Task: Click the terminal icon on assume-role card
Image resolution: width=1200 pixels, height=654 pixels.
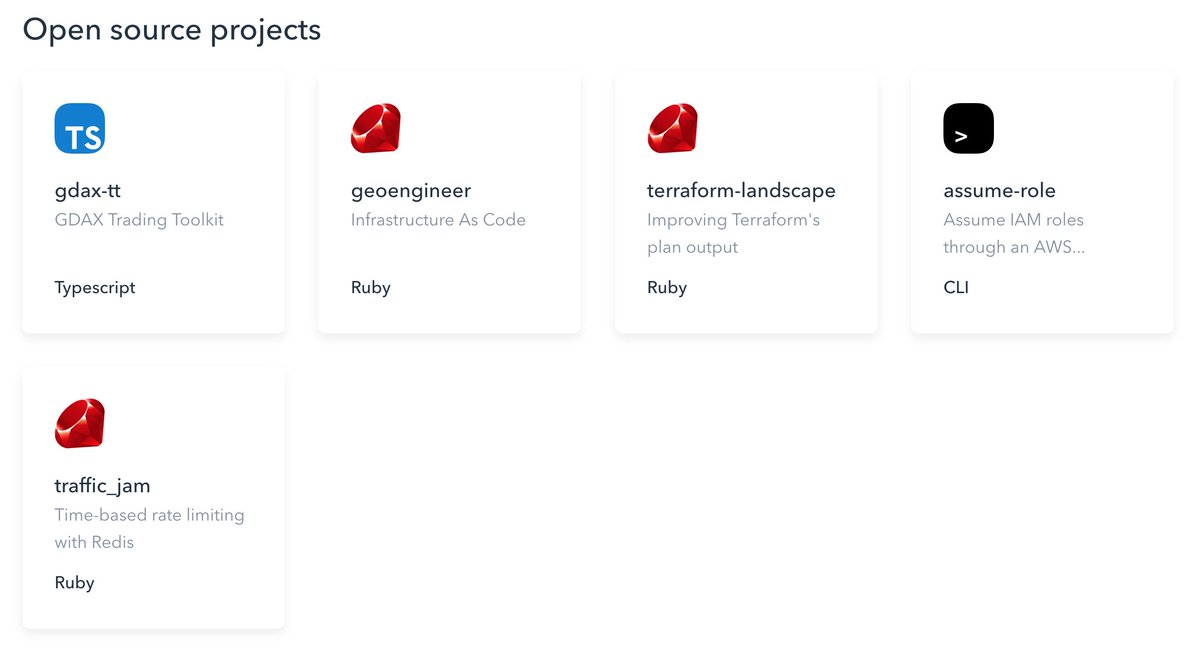Action: [x=969, y=128]
